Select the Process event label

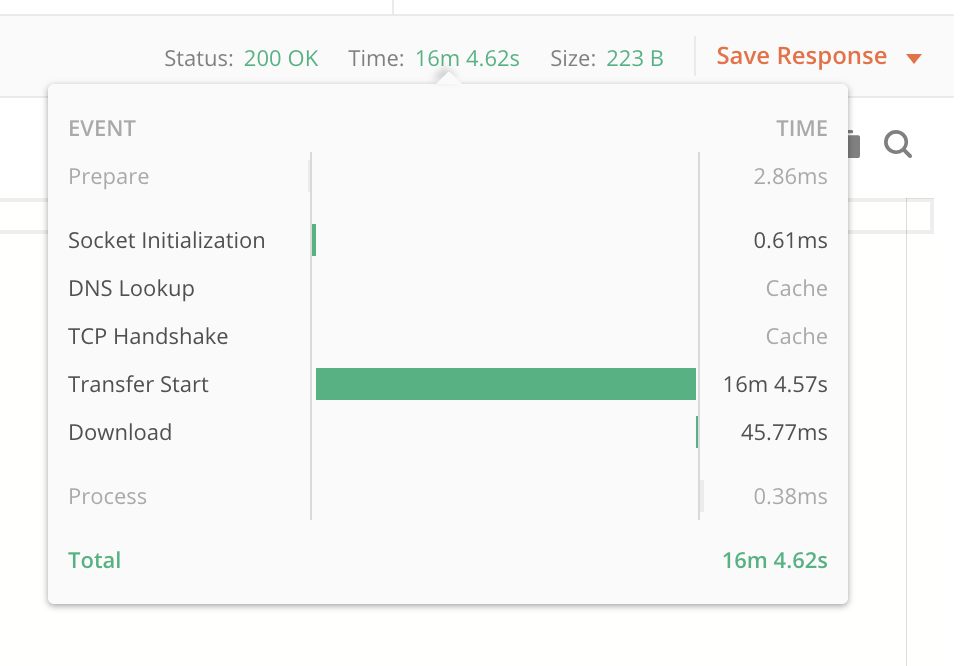click(x=108, y=496)
